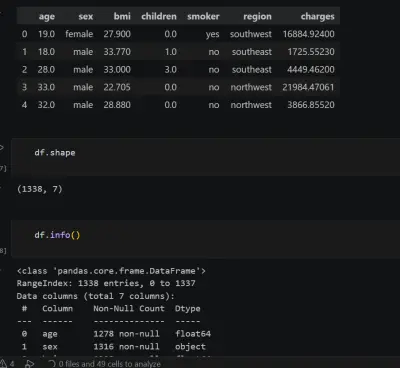This screenshot has height=368, width=400.
Task: Click 'object' dtype for sex
Action: coord(190,347)
